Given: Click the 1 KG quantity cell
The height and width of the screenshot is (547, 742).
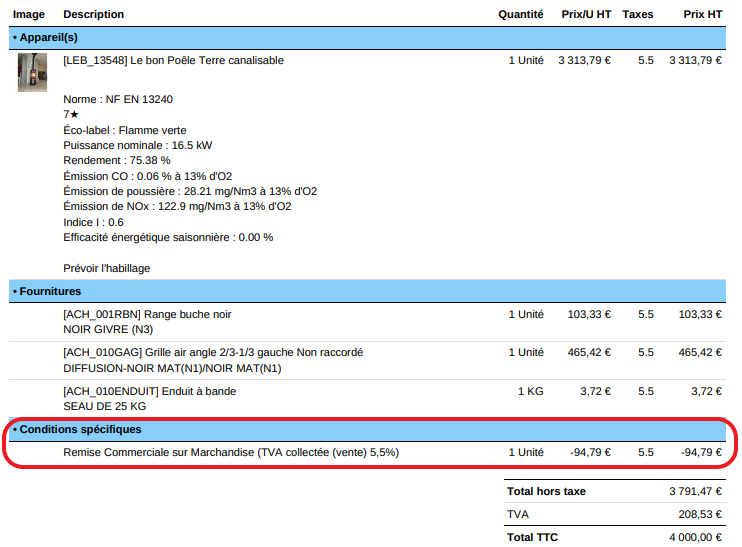Looking at the screenshot, I should click(x=530, y=391).
